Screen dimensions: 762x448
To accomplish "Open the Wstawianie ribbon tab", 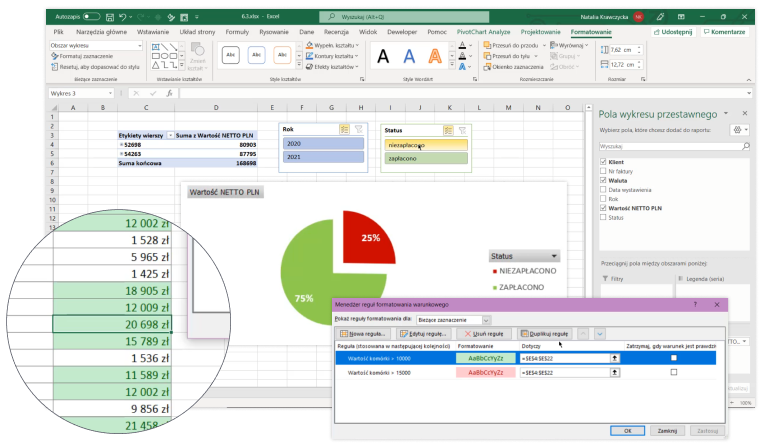I will 153,32.
